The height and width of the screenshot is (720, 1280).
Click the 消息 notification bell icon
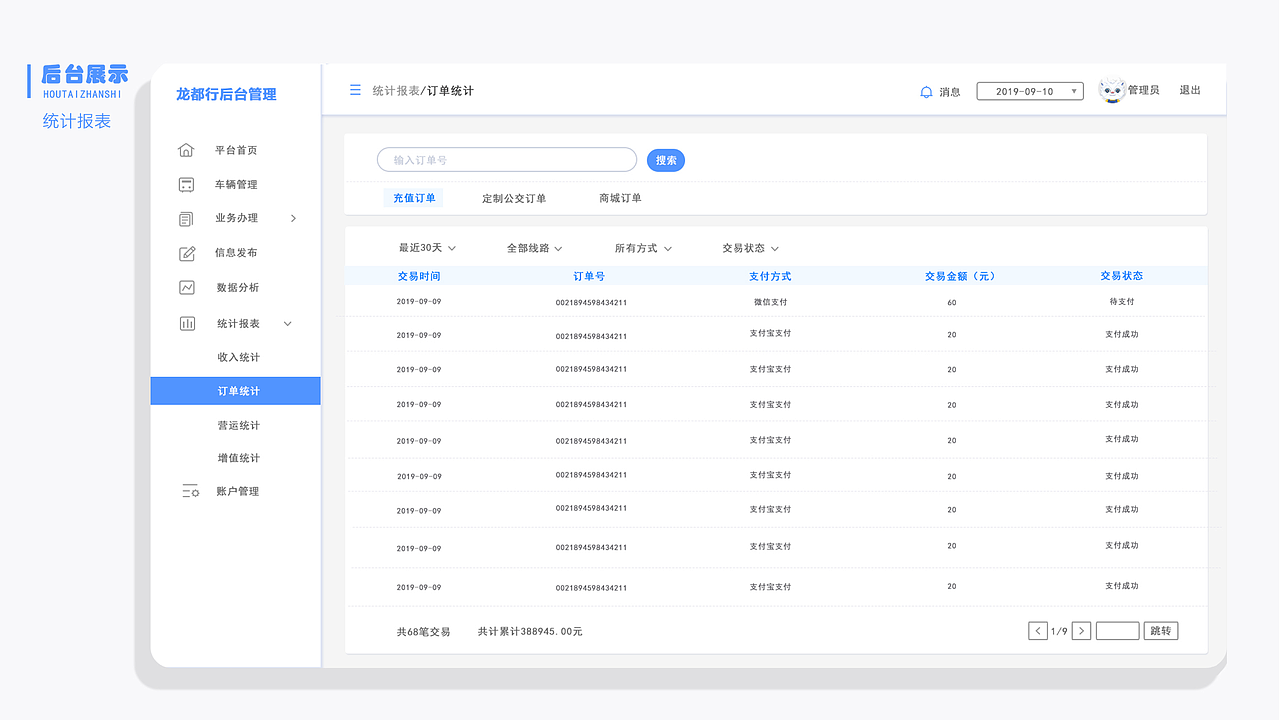[x=924, y=91]
